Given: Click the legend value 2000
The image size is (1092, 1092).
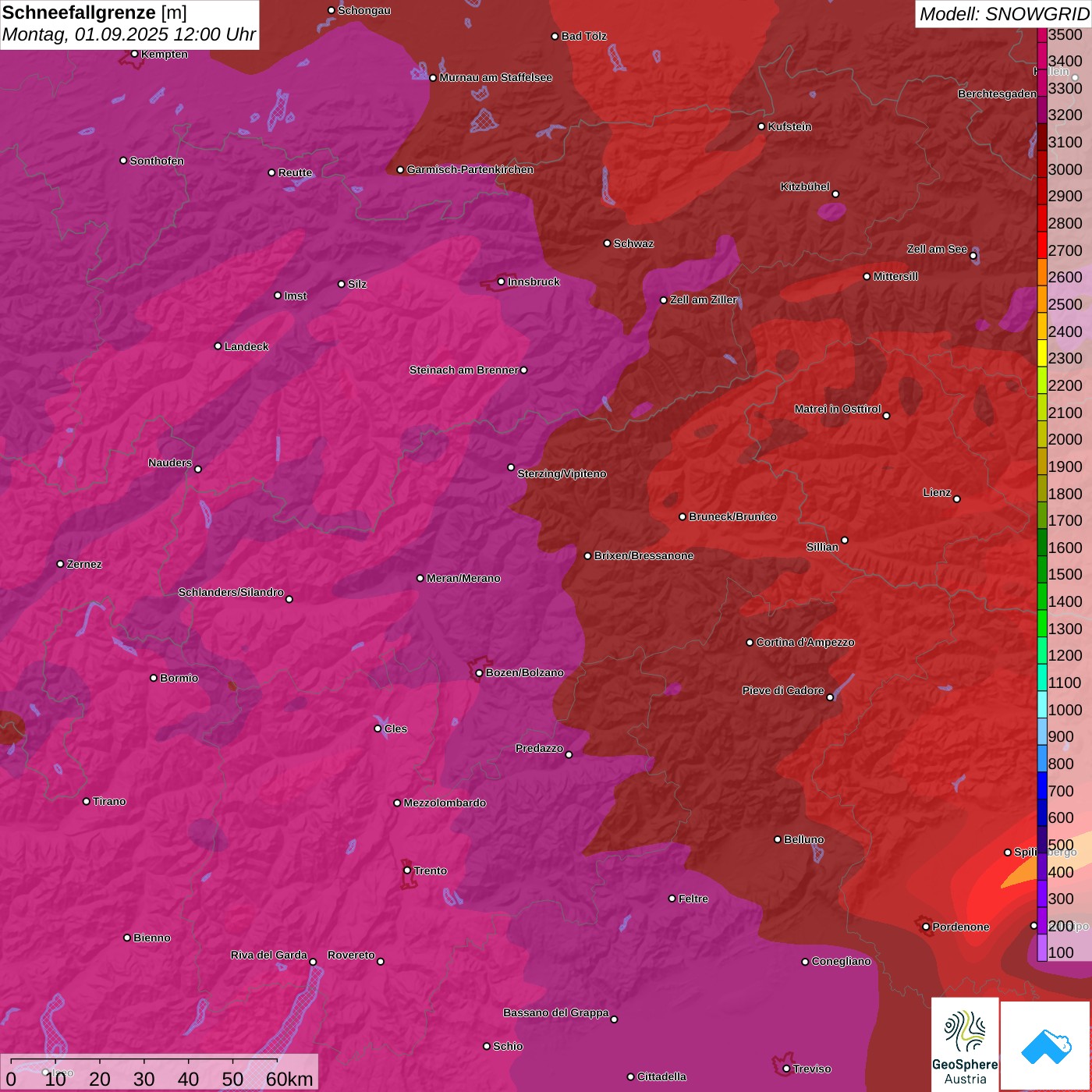Looking at the screenshot, I should 1065,440.
